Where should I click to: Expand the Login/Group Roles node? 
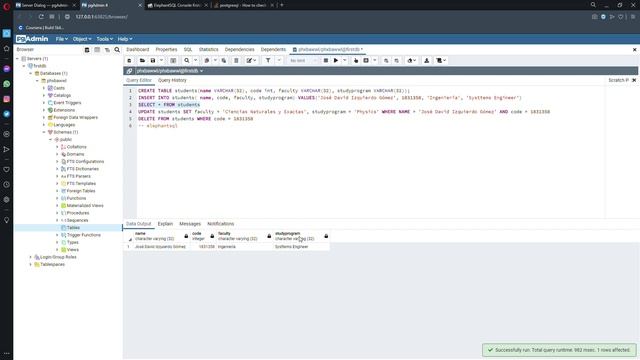click(31, 257)
